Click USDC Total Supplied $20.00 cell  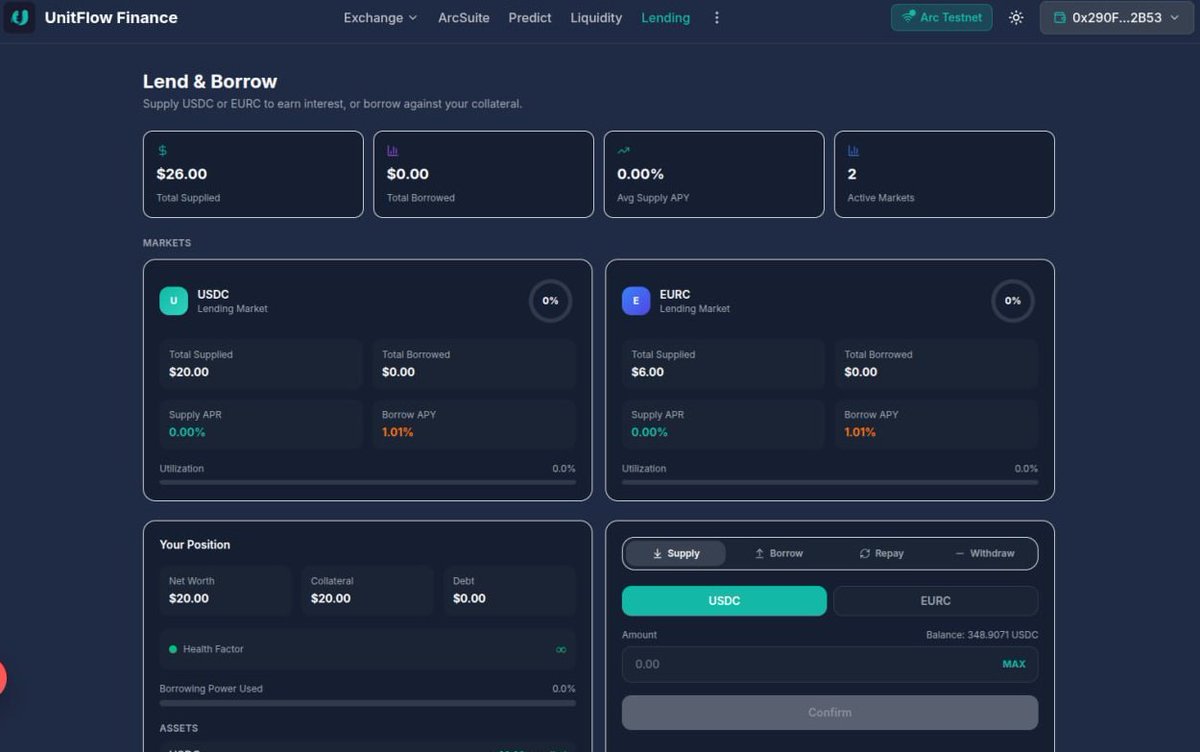[x=261, y=364]
